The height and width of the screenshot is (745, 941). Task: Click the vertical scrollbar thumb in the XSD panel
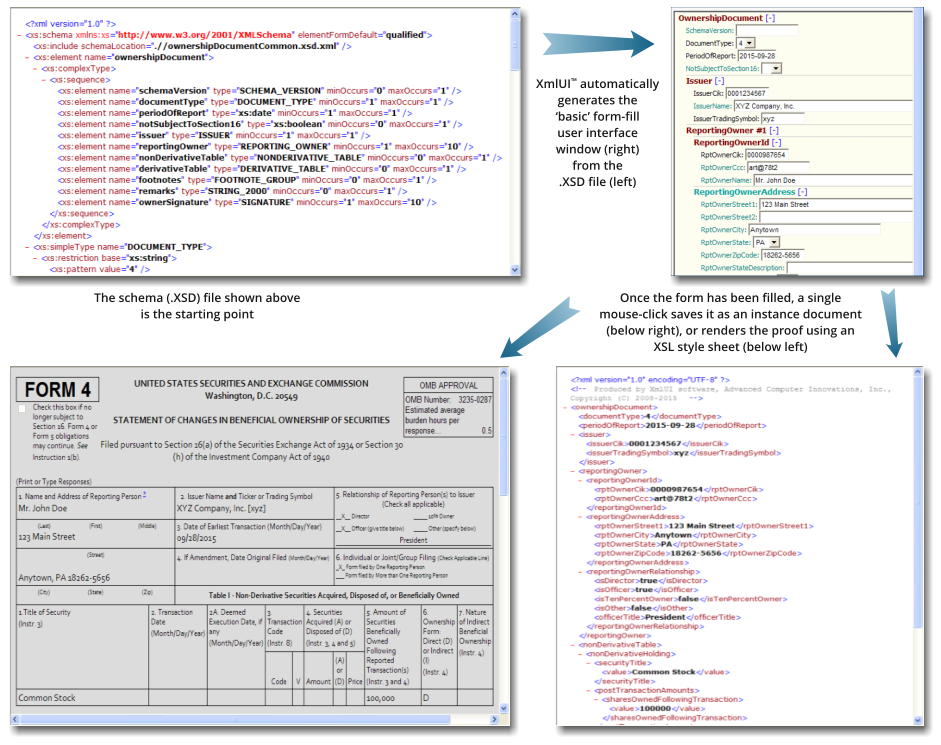click(x=514, y=44)
